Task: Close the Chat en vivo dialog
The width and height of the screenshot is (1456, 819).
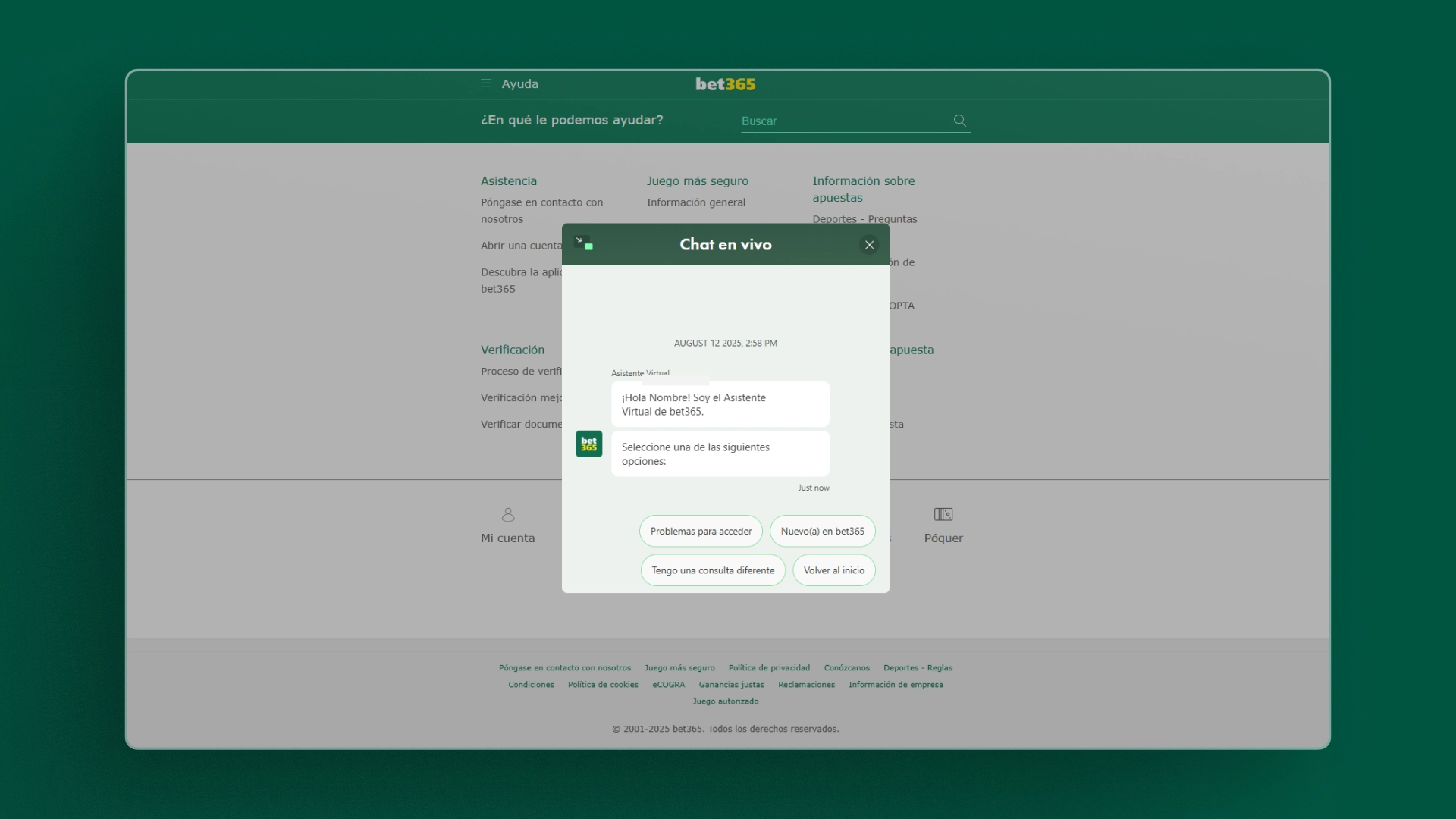Action: pos(870,245)
